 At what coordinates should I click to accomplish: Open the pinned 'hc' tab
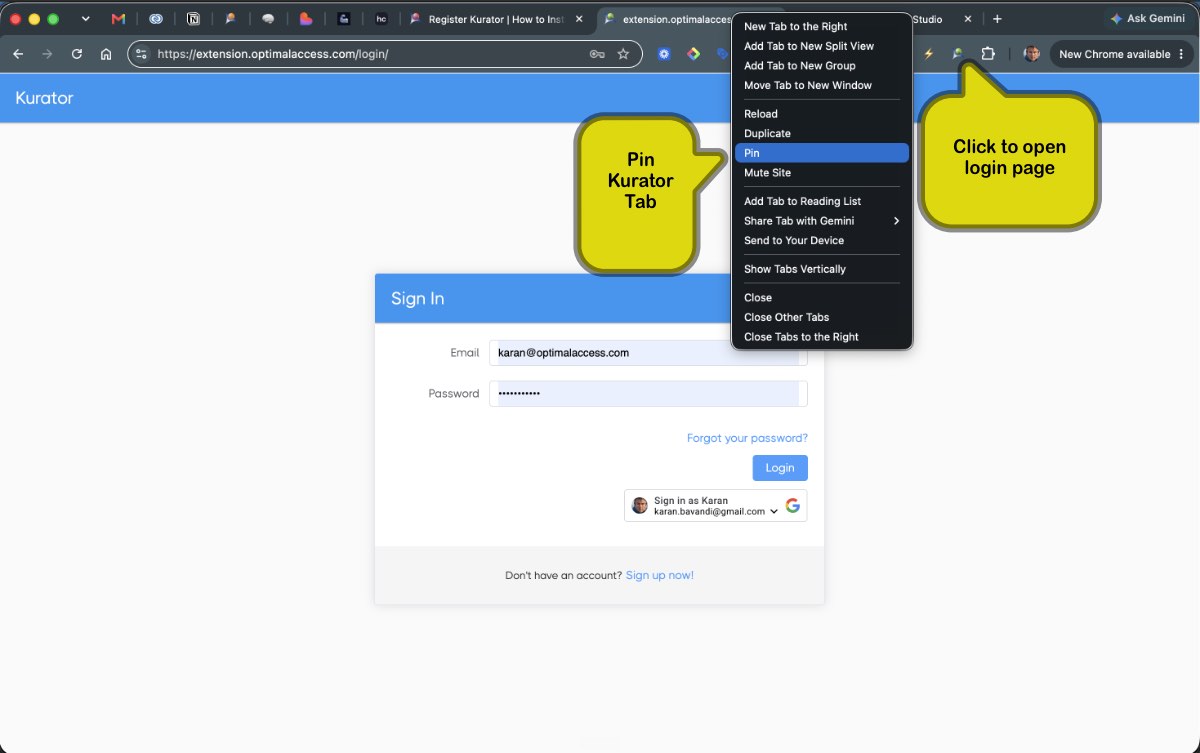click(x=381, y=19)
